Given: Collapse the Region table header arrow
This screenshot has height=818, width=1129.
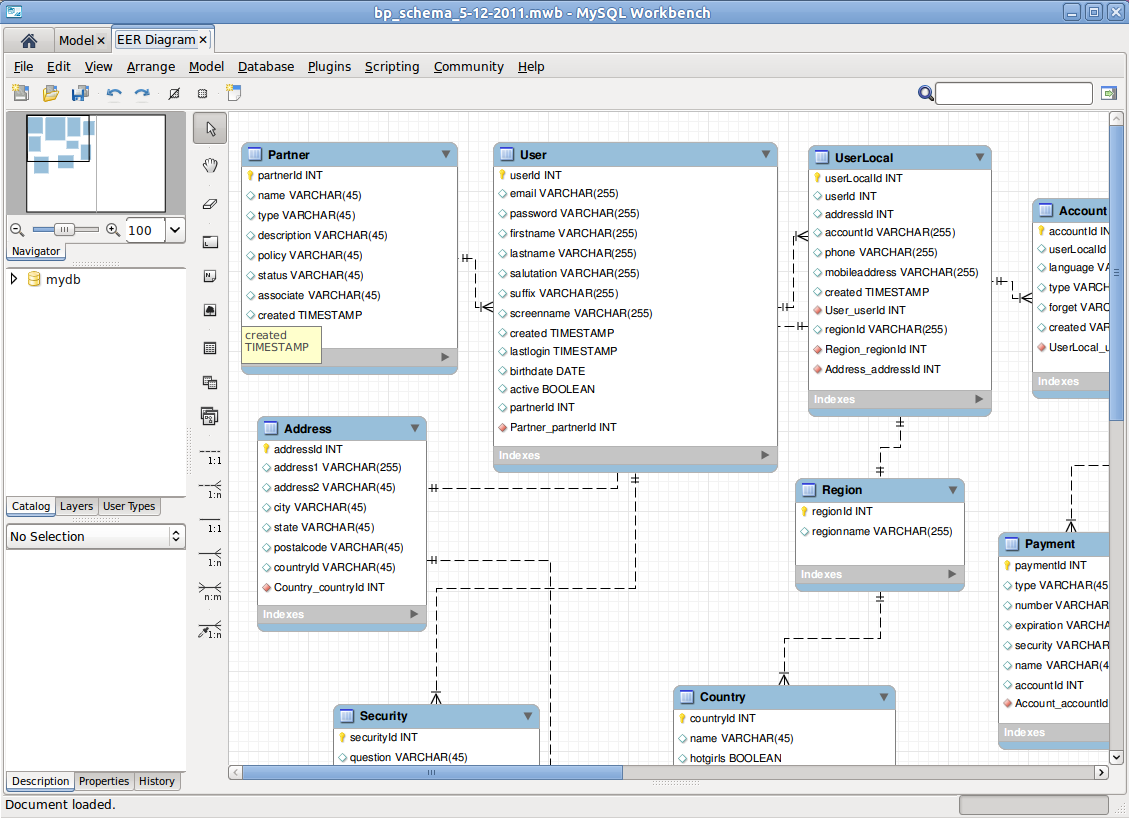Looking at the screenshot, I should point(953,490).
